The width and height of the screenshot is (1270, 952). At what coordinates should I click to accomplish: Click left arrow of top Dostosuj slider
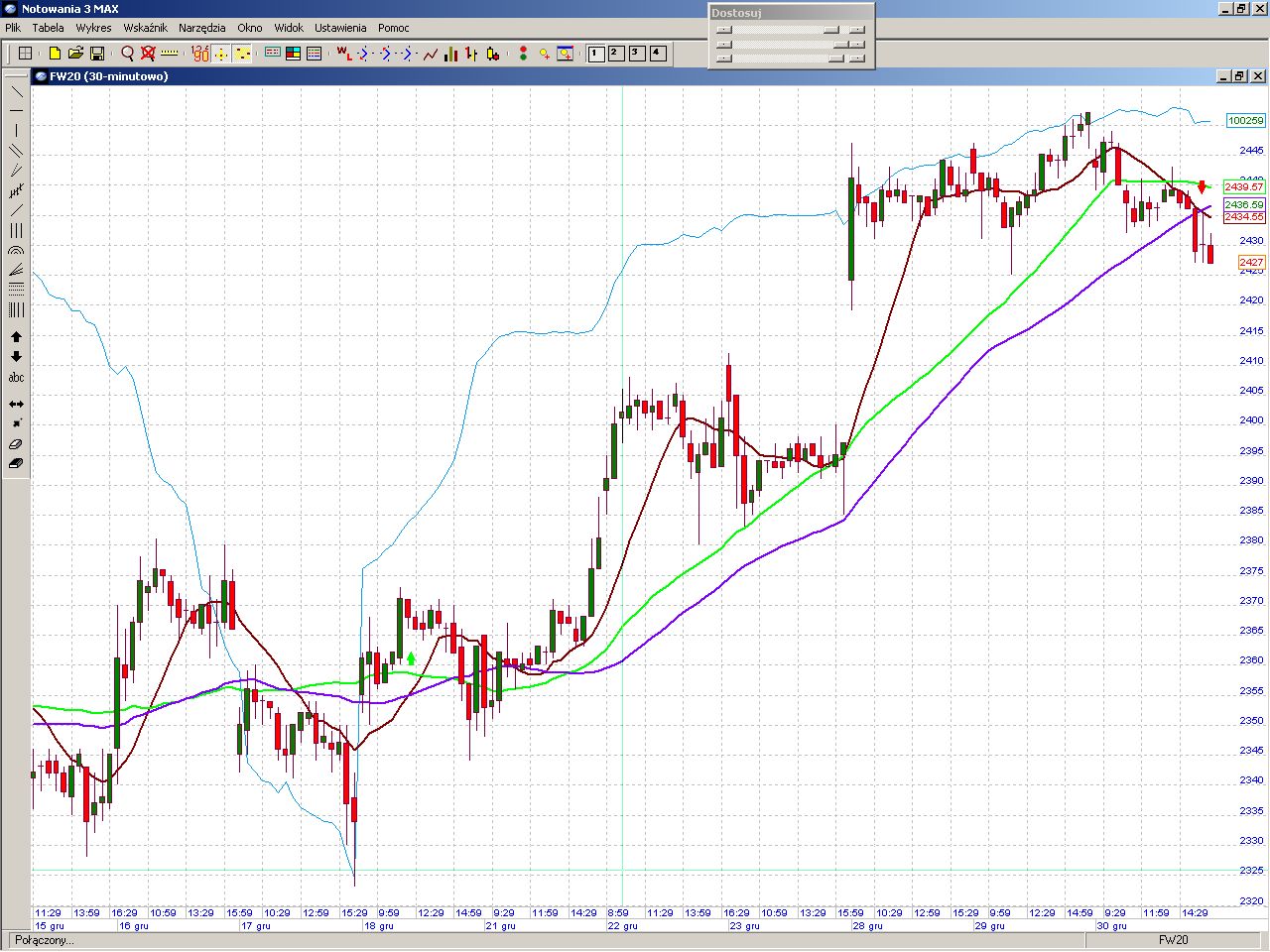[724, 30]
